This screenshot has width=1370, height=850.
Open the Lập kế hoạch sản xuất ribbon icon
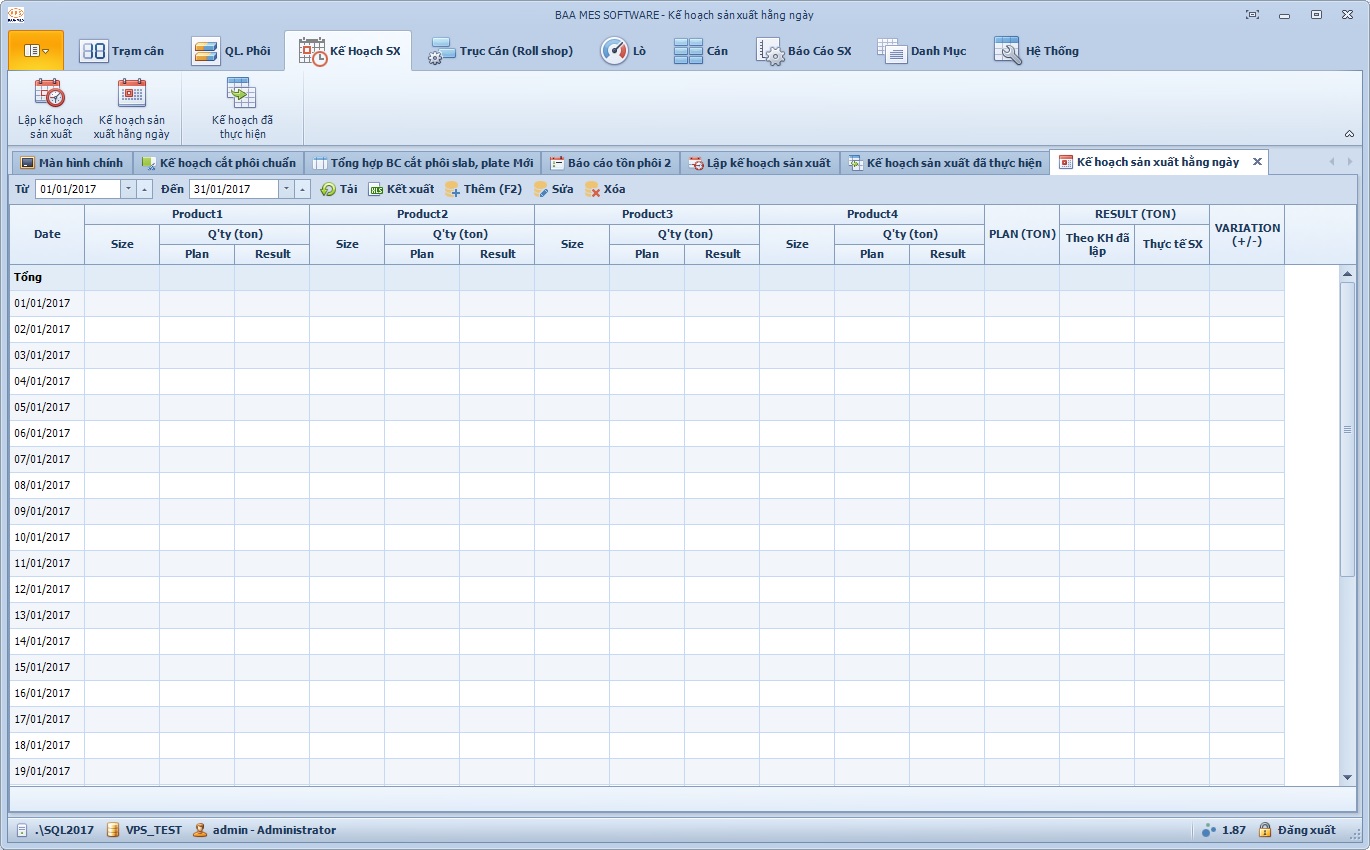pos(50,108)
